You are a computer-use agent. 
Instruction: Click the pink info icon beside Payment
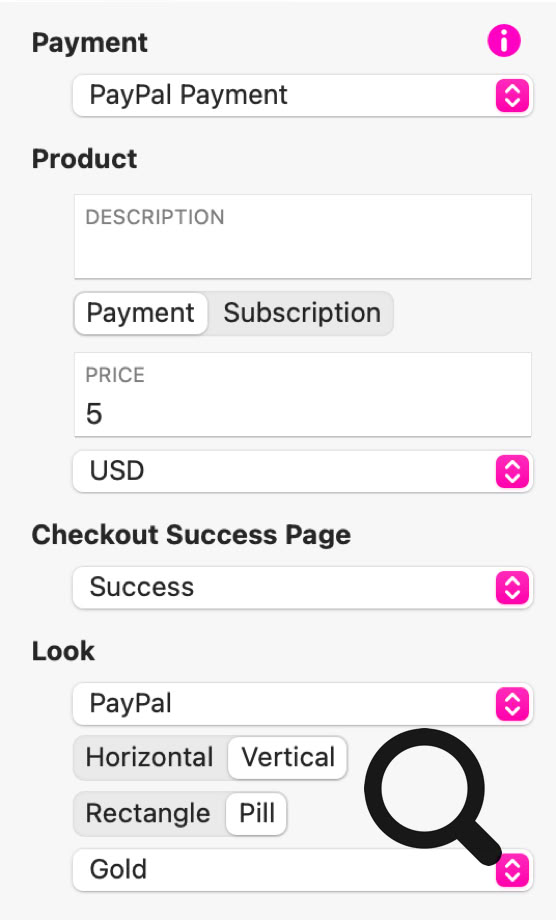tap(504, 41)
